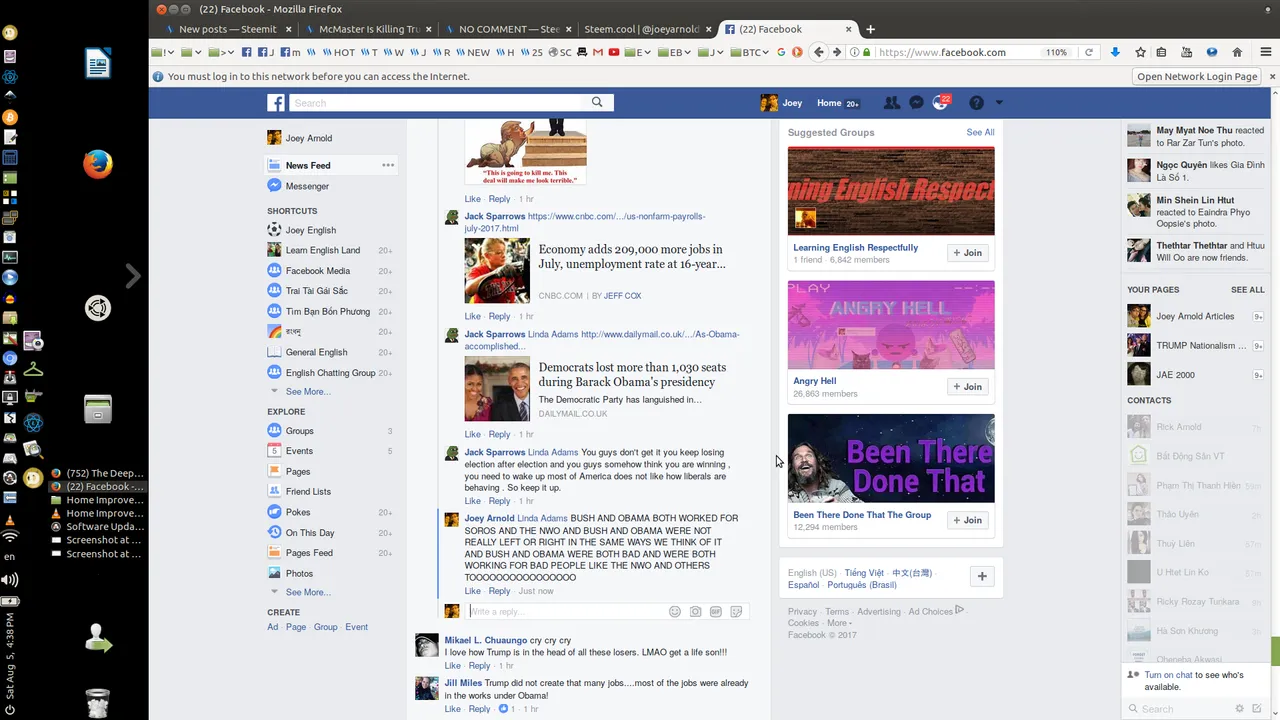The height and width of the screenshot is (720, 1280).
Task: Open News Feed options ellipsis
Action: tap(388, 165)
